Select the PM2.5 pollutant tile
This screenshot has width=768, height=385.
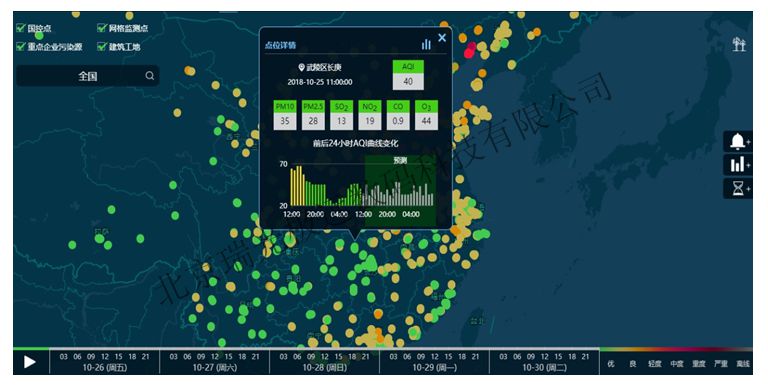tap(313, 115)
